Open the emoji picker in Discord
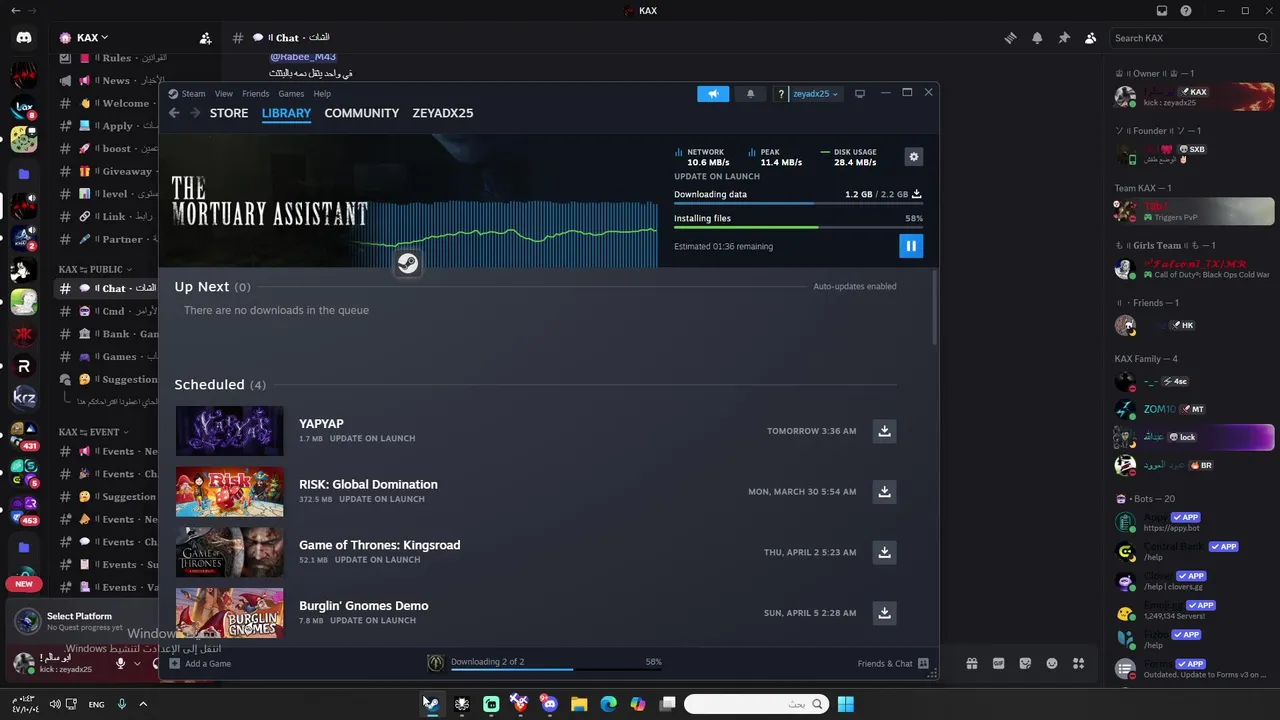 coord(1052,663)
